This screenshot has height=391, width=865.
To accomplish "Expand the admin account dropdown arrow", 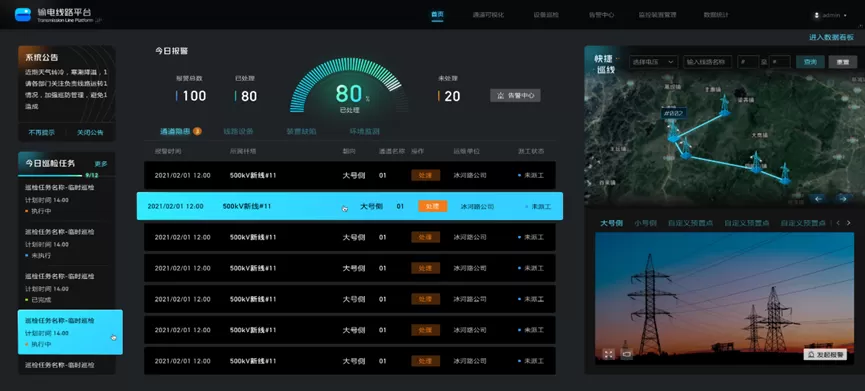I will [845, 15].
